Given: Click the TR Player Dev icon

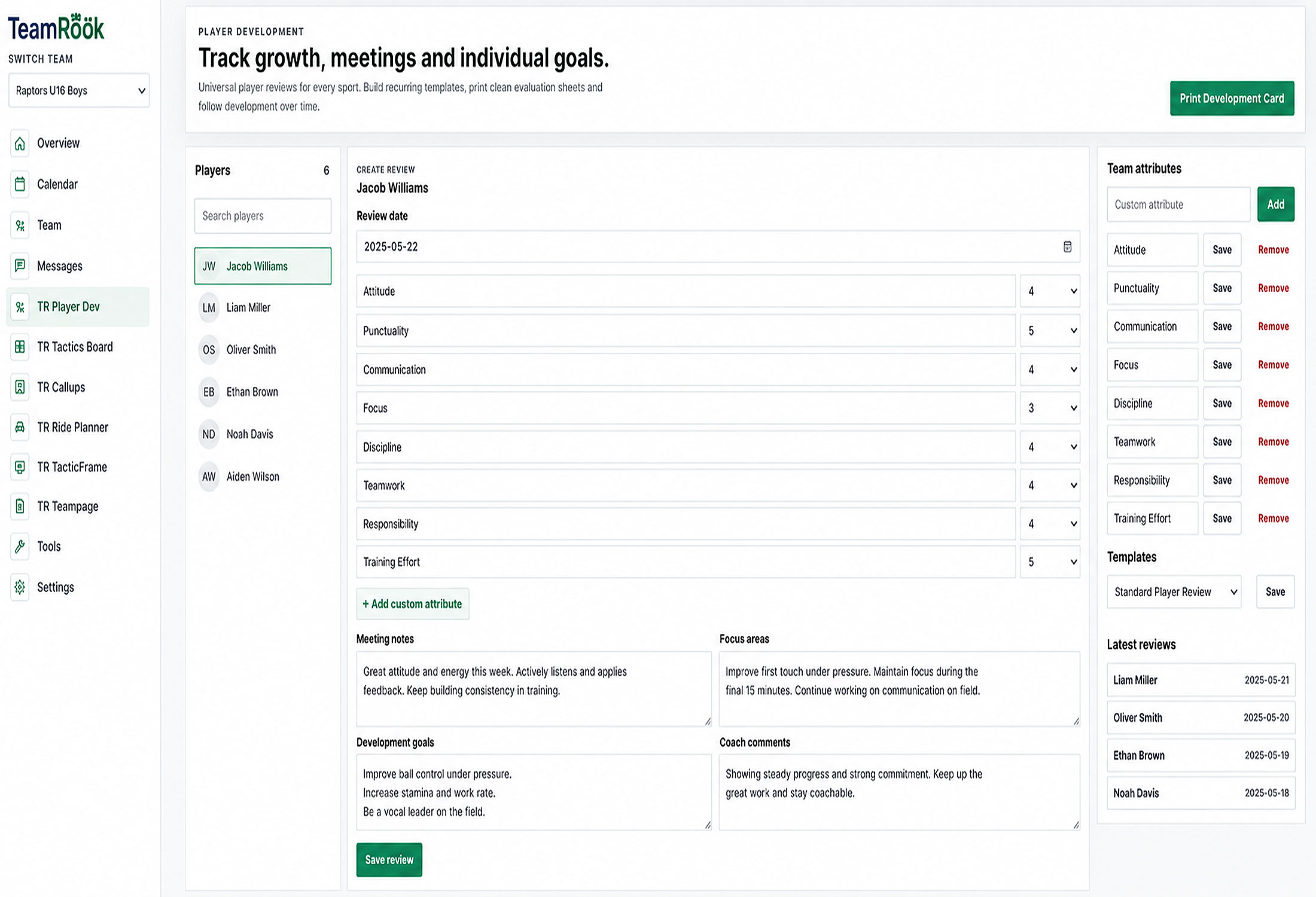Looking at the screenshot, I should (x=20, y=307).
